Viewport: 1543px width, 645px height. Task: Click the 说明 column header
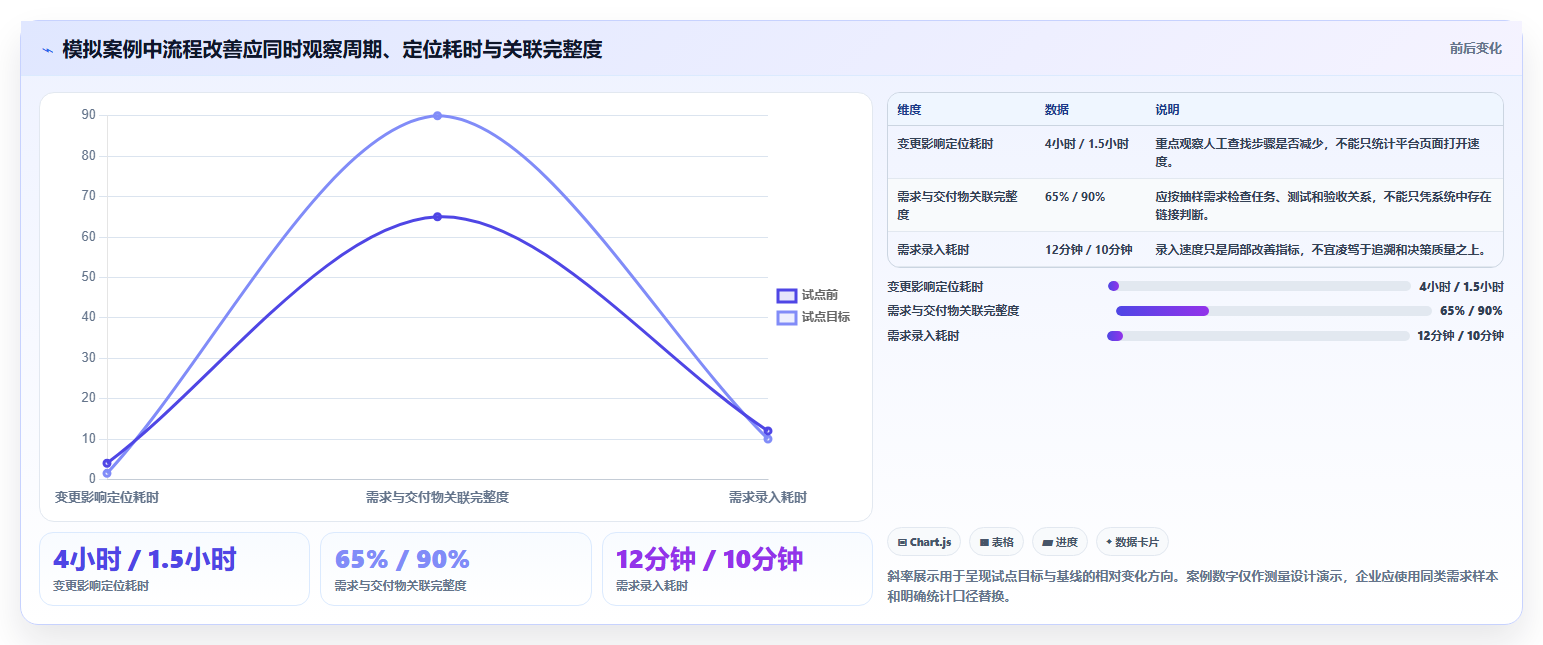tap(1167, 110)
